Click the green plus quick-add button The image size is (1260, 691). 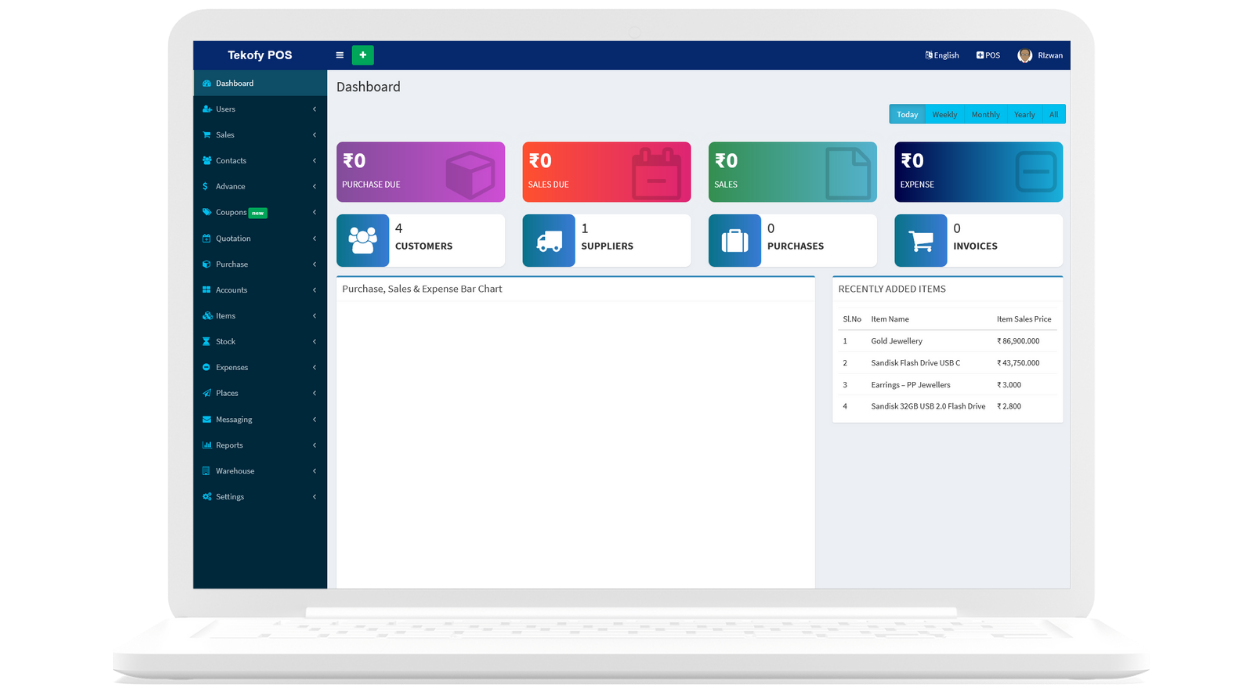[x=362, y=55]
